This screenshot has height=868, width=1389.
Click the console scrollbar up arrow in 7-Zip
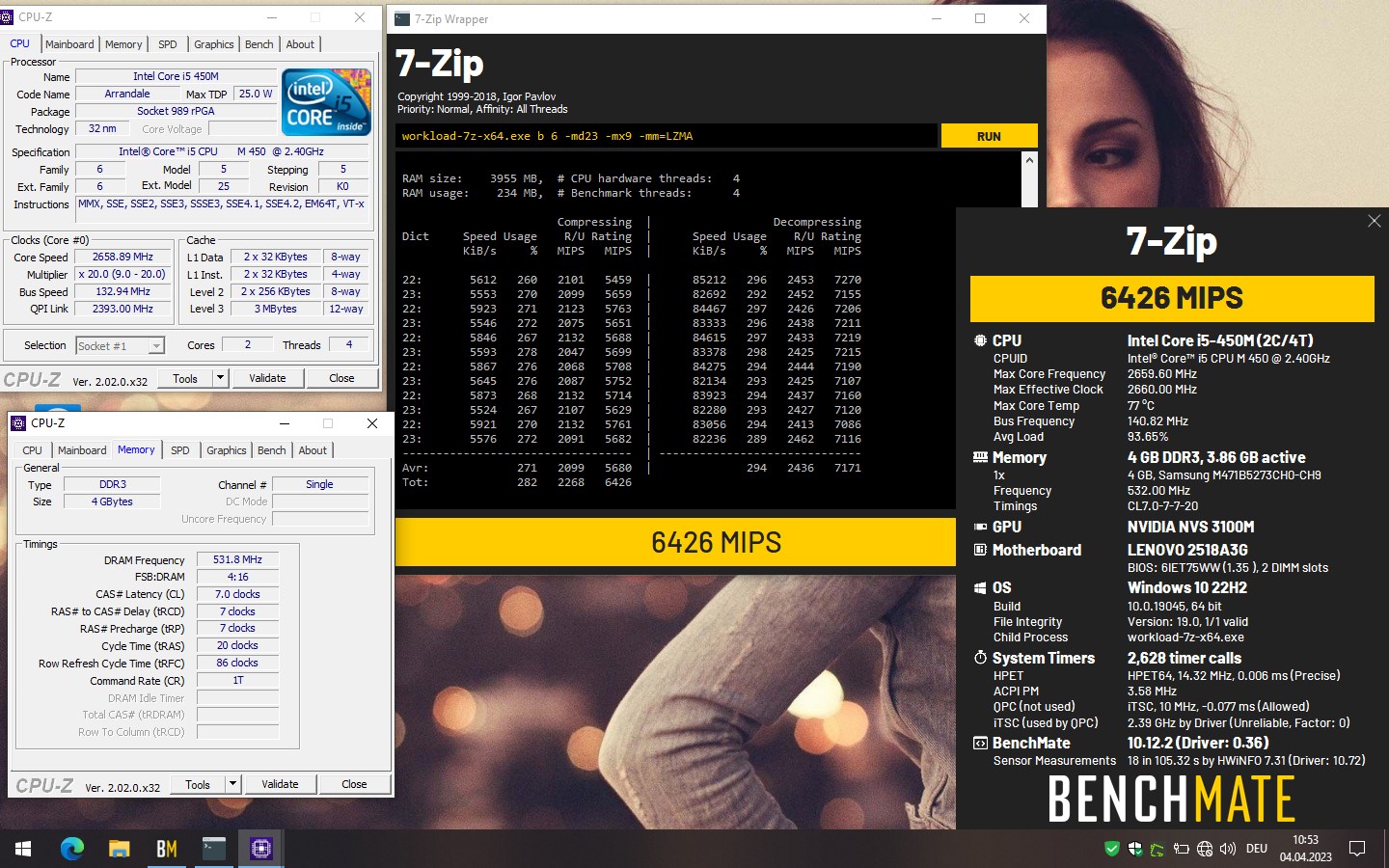[x=1029, y=160]
